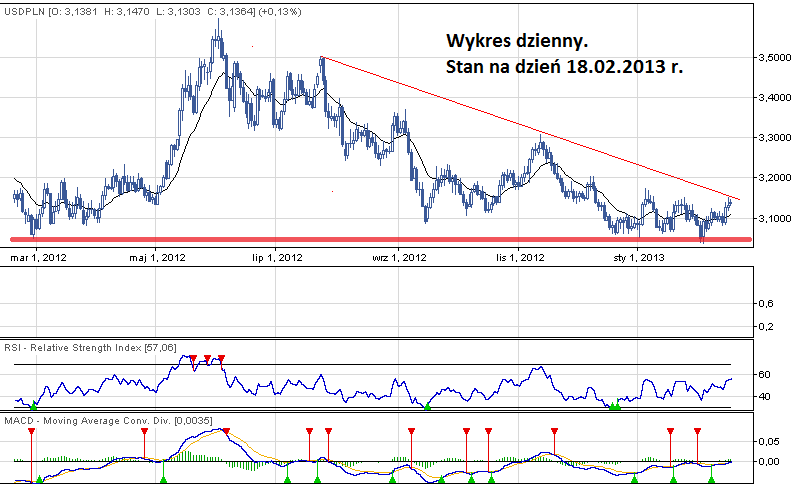Click the 'Stan na dzień 18.02.2013 r.' annotation
The image size is (793, 488).
pos(564,66)
